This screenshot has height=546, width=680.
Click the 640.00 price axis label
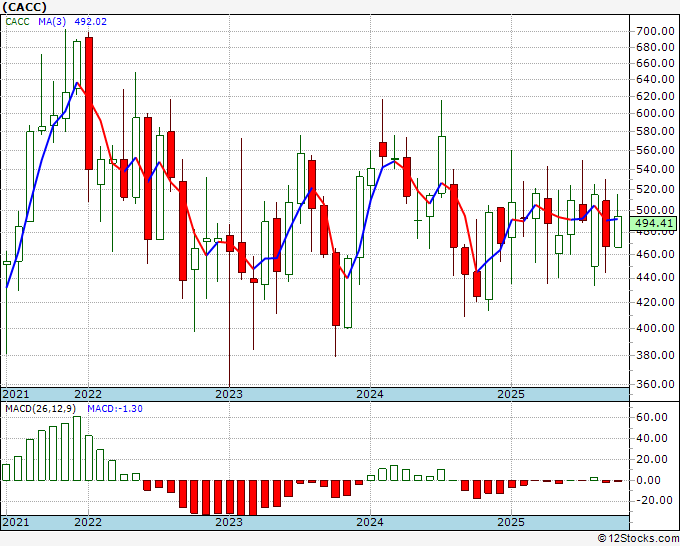(x=655, y=79)
